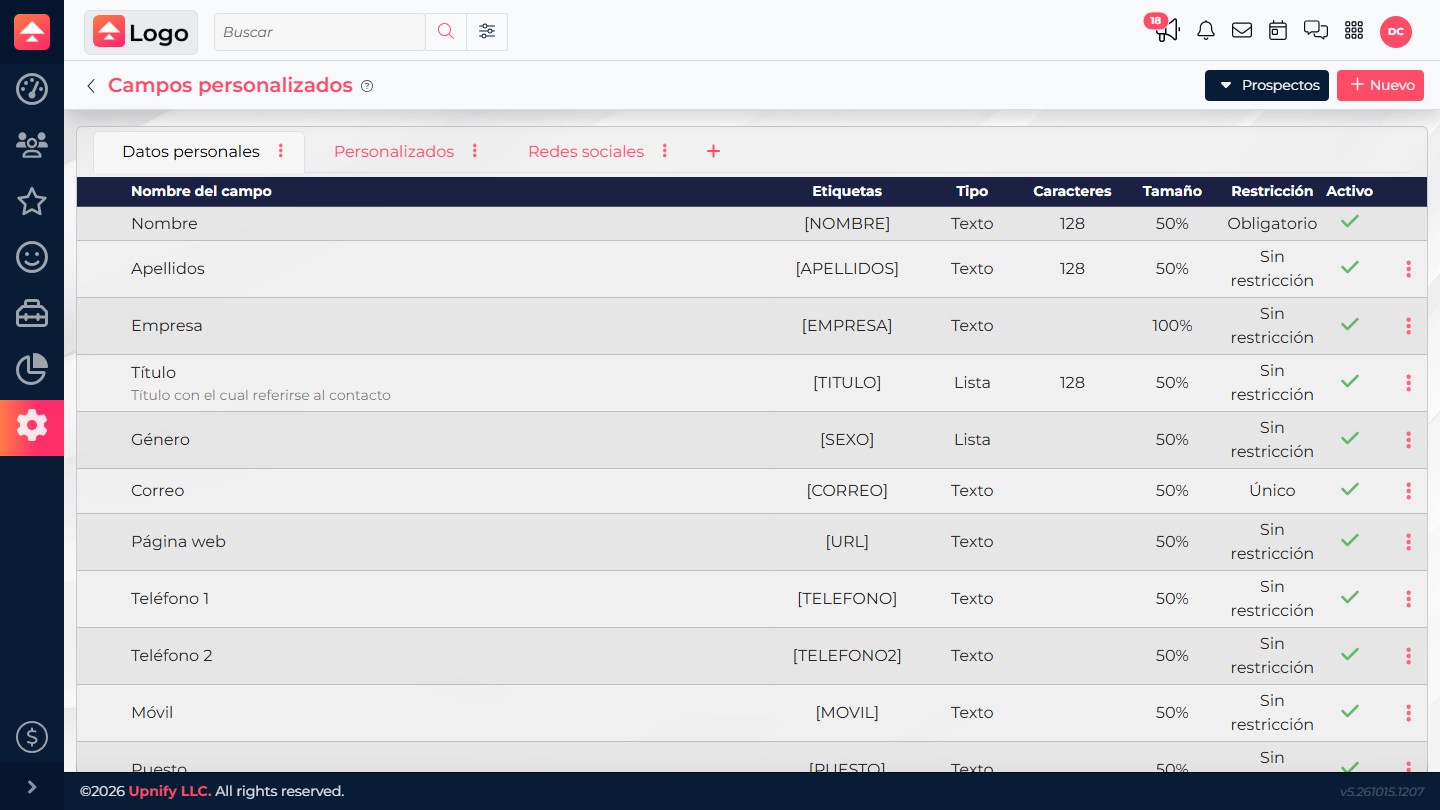Open the smiley face icon in sidebar
The width and height of the screenshot is (1440, 810).
tap(32, 258)
